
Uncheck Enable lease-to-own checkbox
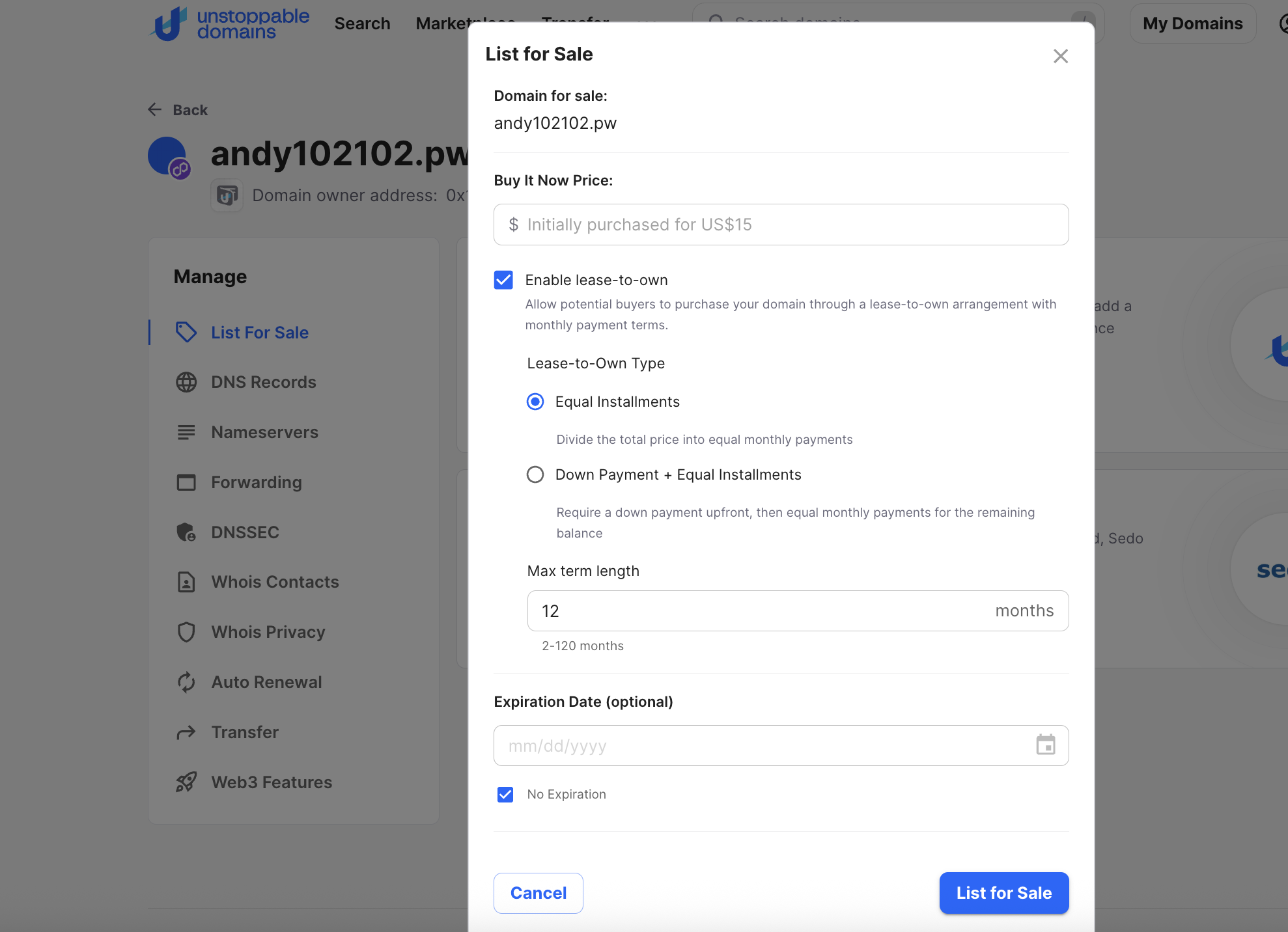[503, 280]
